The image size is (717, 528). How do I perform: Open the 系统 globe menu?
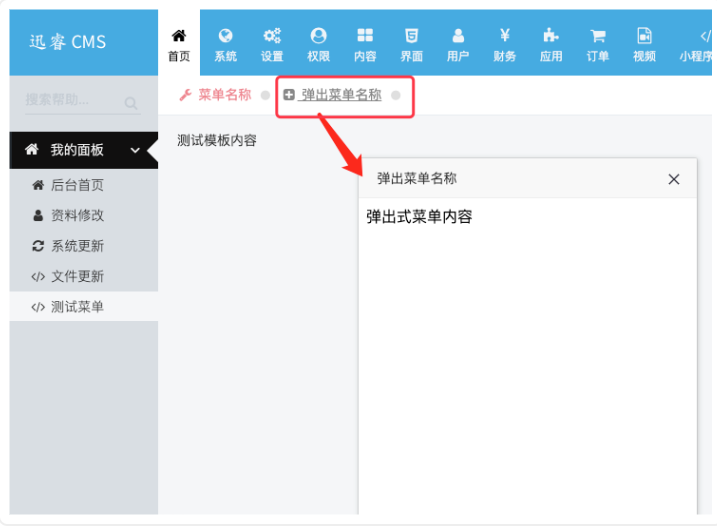point(225,45)
